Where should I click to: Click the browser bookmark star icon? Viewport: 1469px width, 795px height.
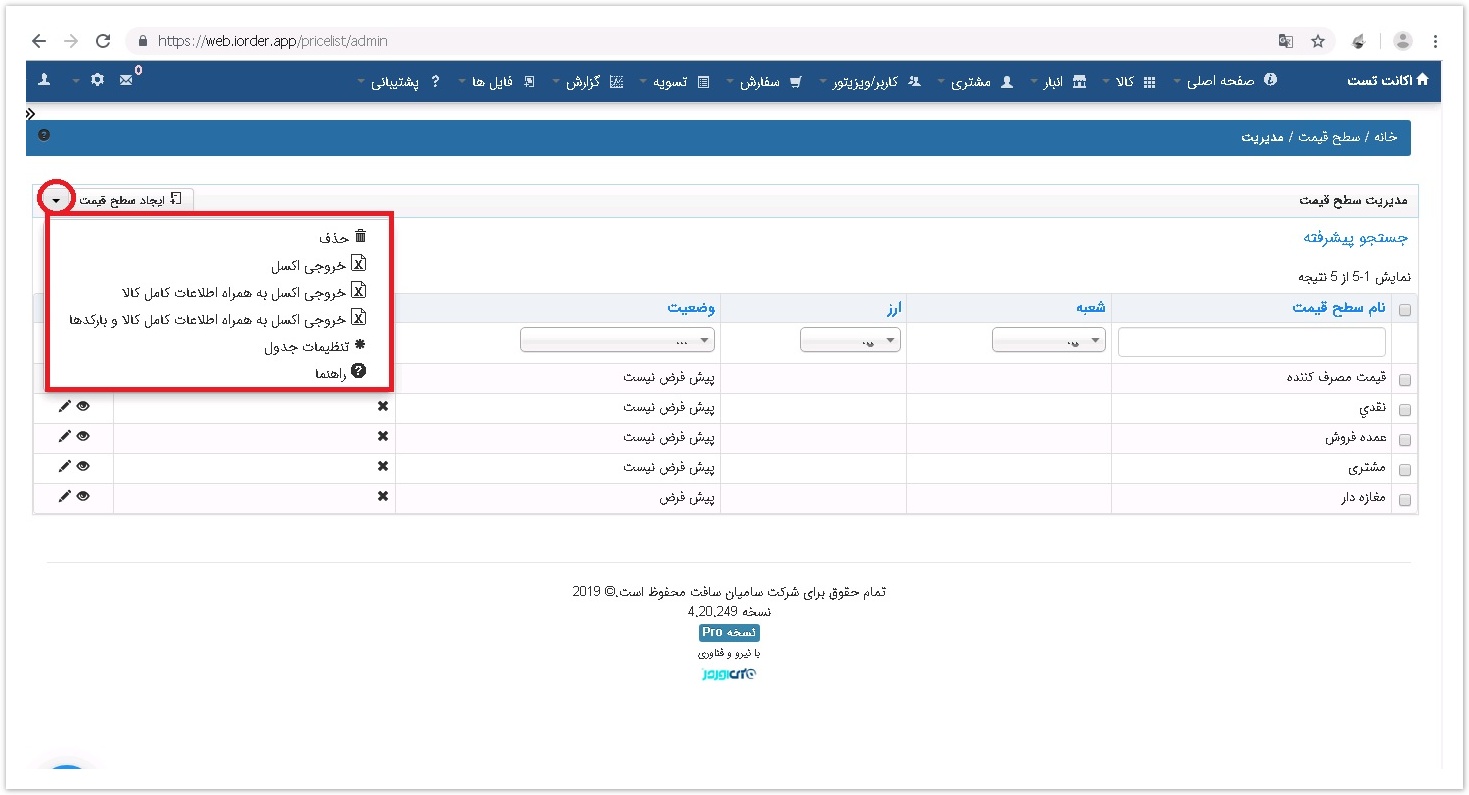click(x=1317, y=41)
